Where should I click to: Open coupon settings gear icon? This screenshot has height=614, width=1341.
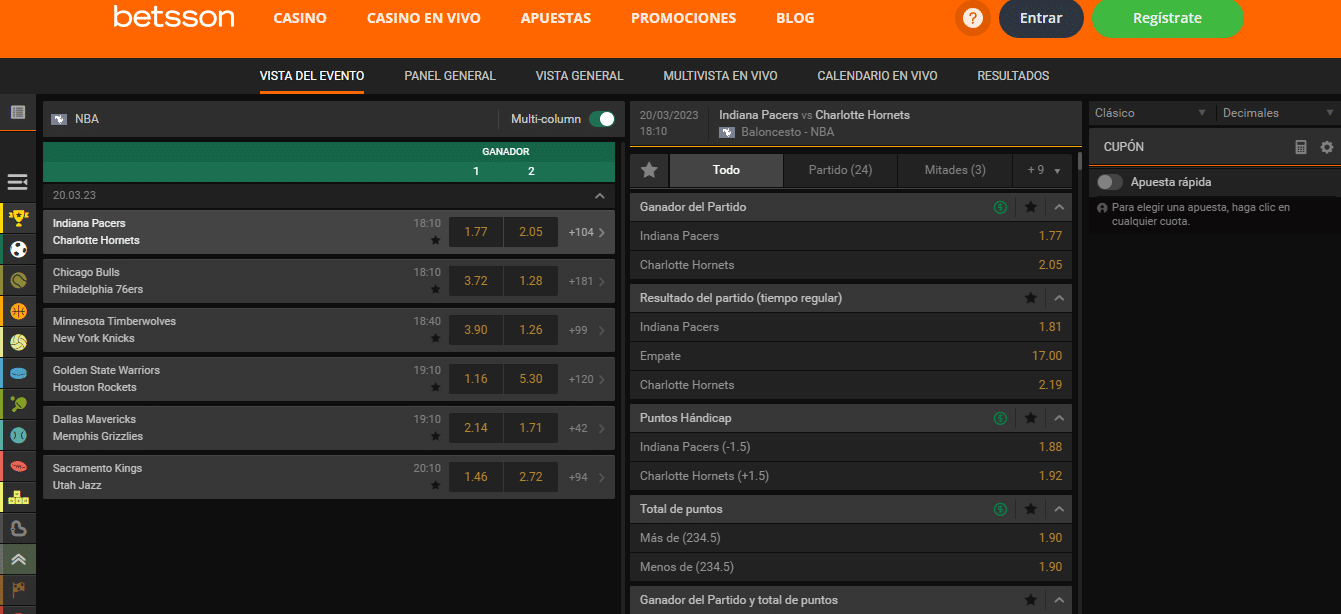(1326, 147)
